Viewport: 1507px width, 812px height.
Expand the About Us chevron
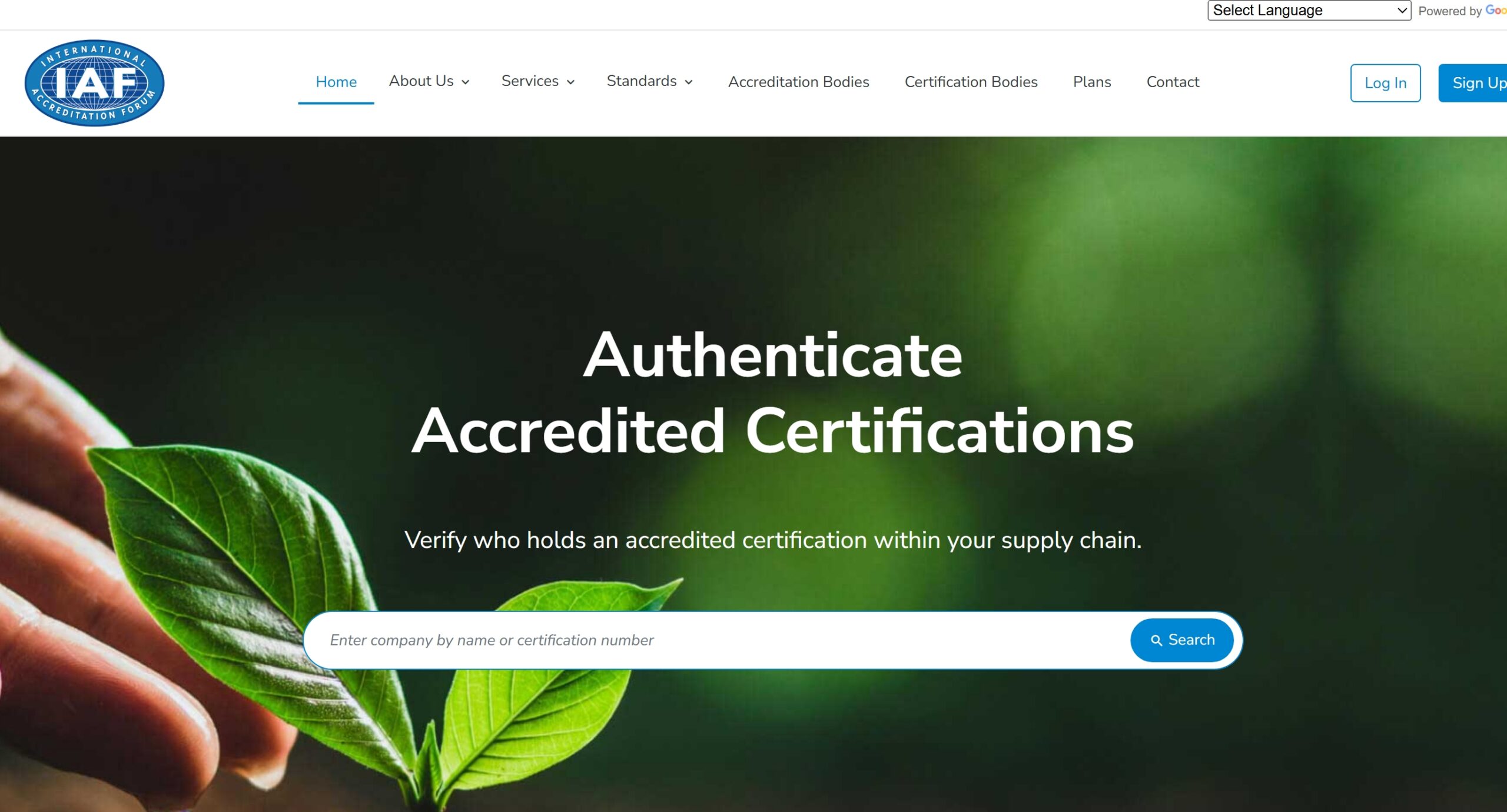[466, 82]
